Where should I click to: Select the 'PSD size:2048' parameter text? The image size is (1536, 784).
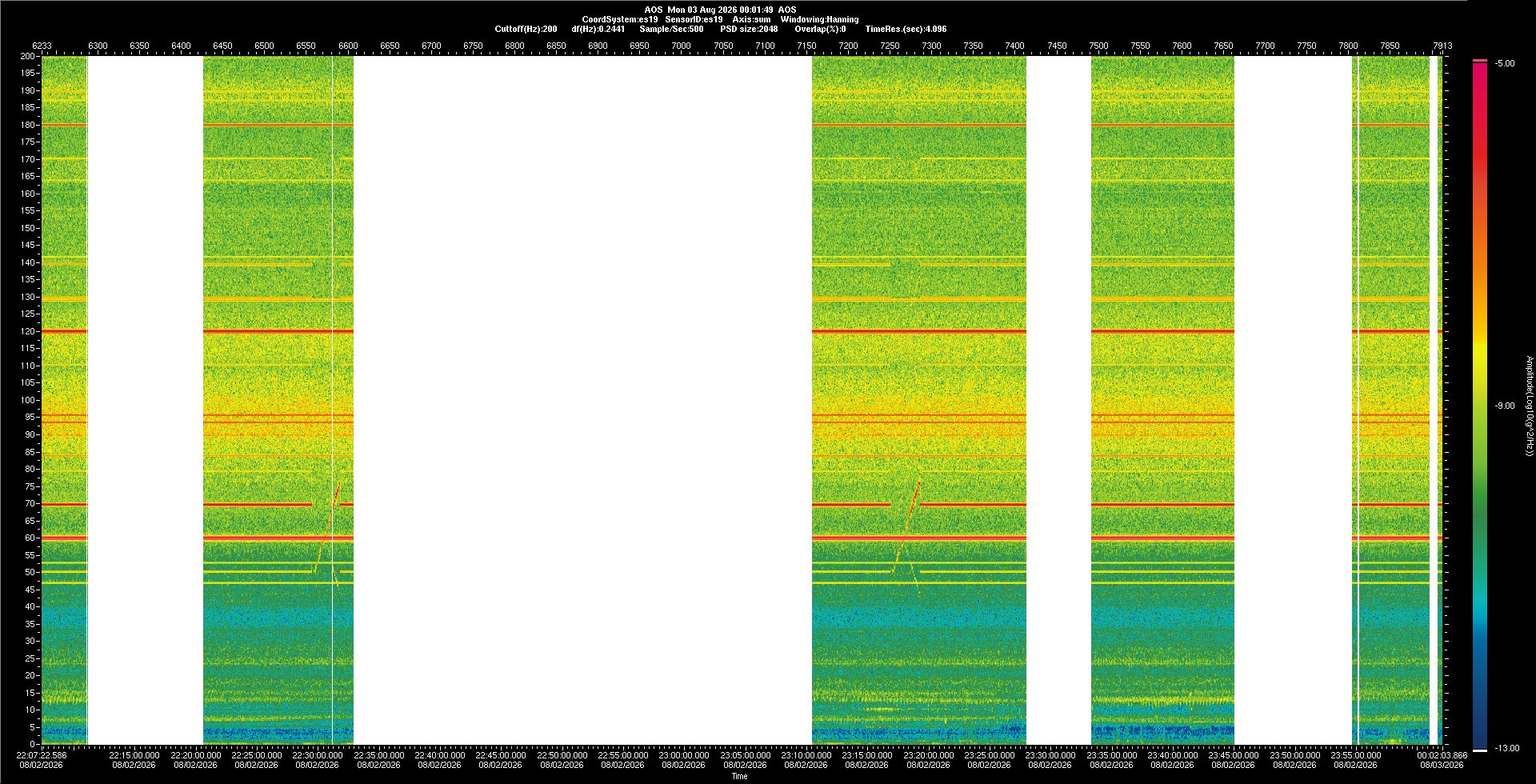point(749,29)
